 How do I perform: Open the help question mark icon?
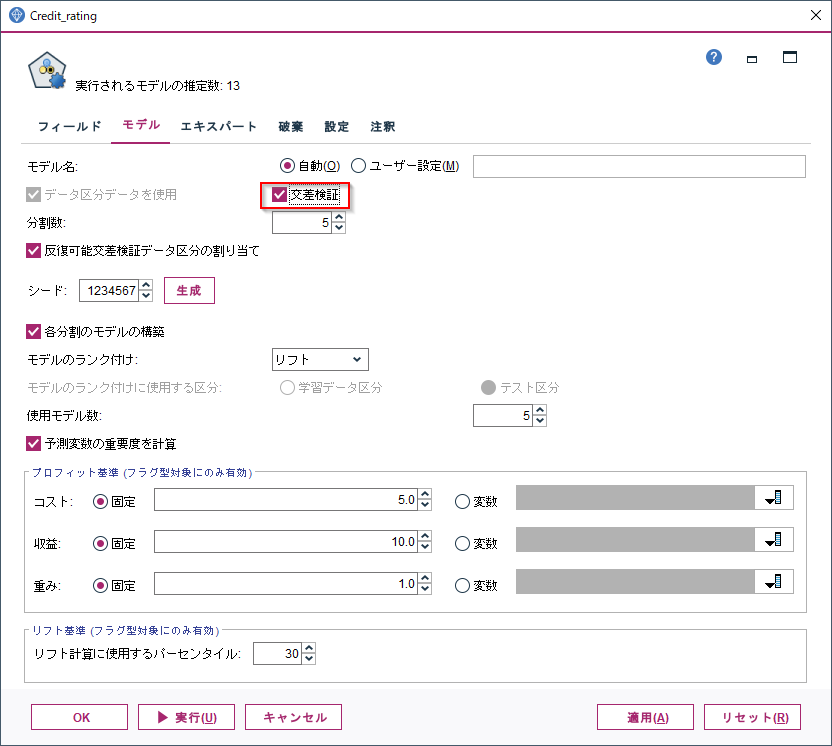pyautogui.click(x=714, y=57)
